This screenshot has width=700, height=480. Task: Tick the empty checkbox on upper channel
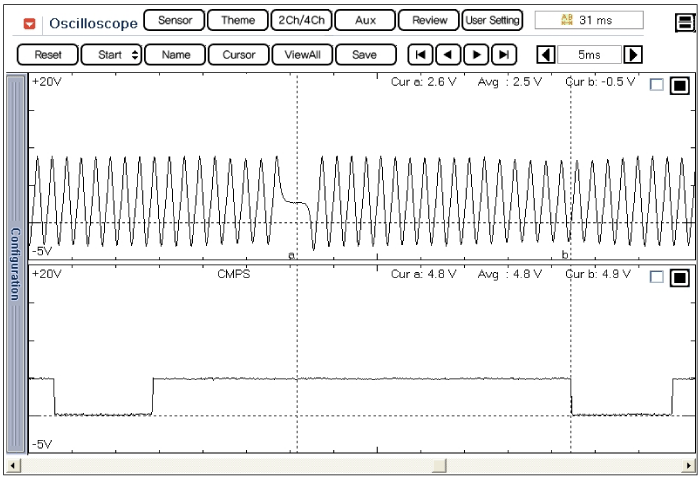pyautogui.click(x=657, y=84)
